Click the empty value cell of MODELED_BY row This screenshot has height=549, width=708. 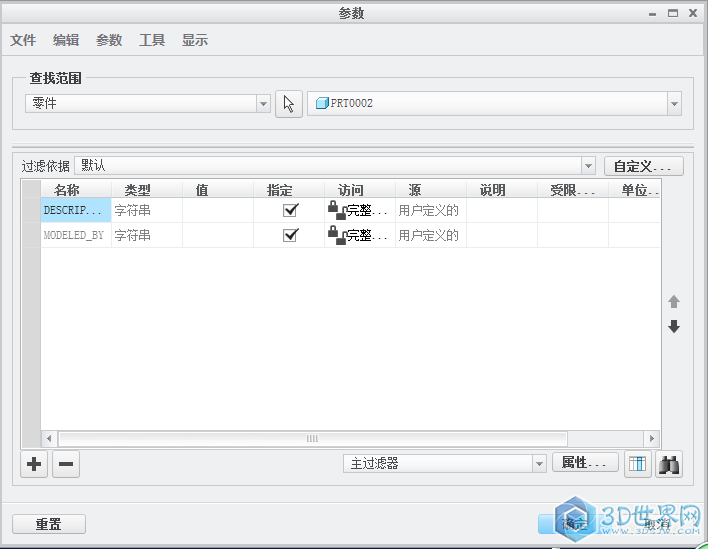[x=218, y=235]
